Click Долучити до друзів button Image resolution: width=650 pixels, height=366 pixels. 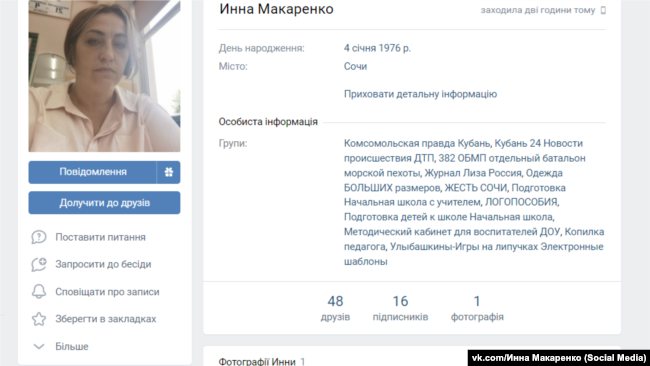pos(104,203)
